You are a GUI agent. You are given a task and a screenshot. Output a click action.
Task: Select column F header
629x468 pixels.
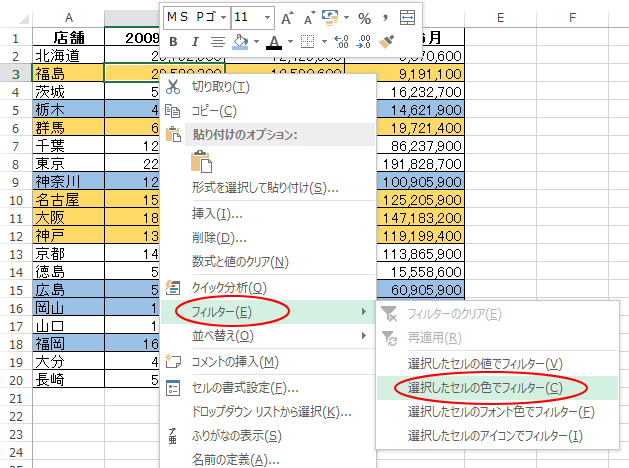coord(572,18)
